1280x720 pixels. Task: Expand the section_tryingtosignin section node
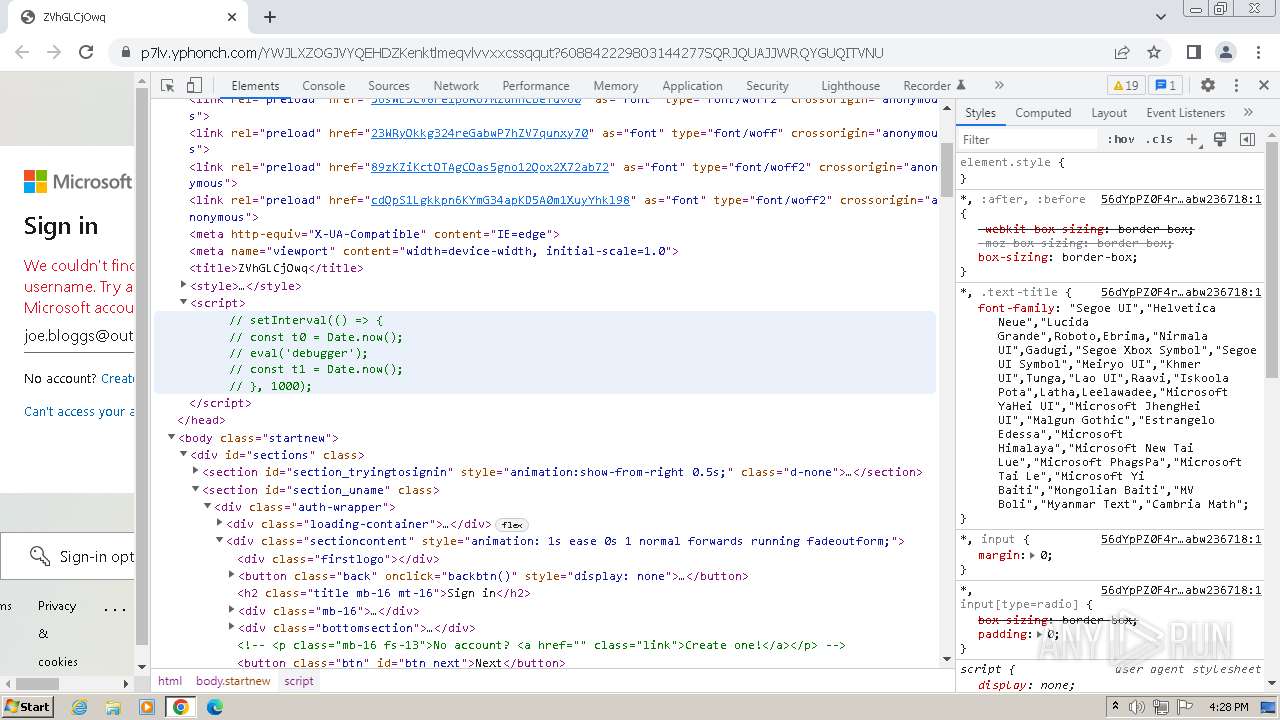click(196, 471)
